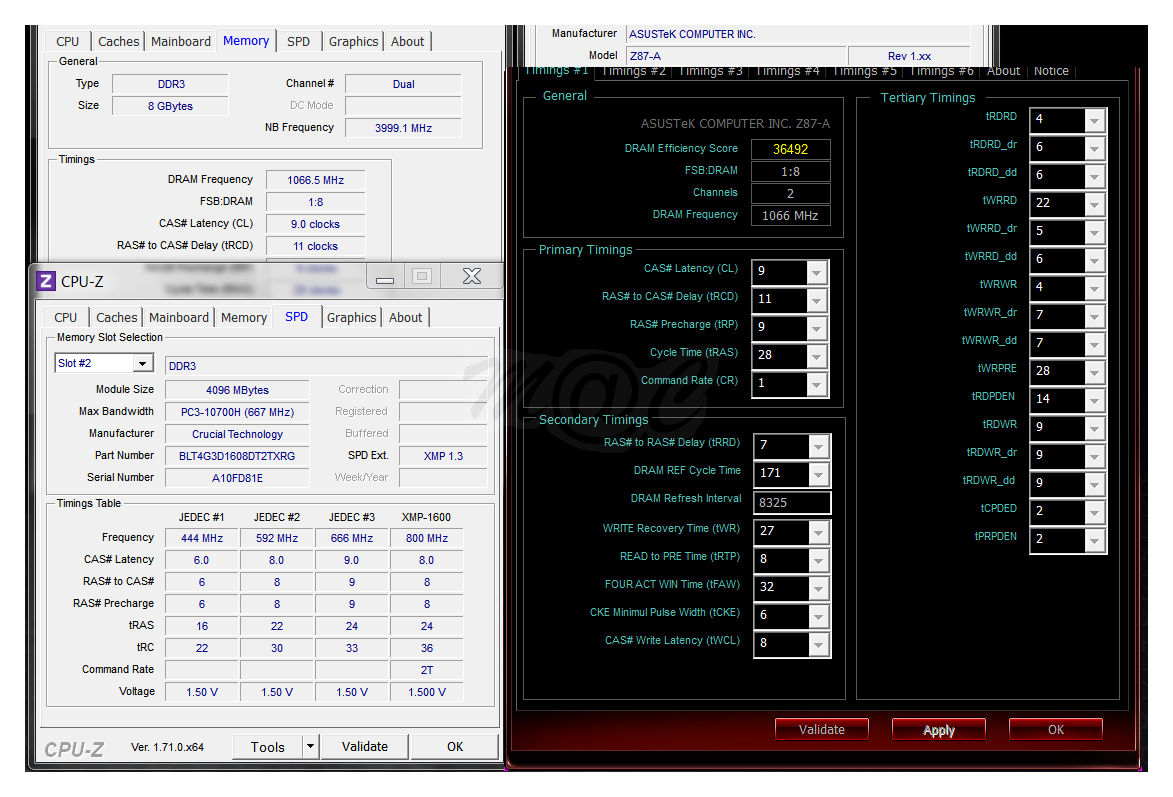Click the Part Number field BLT4G3D1608DT2TXRG
This screenshot has width=1173, height=797.
pos(237,456)
